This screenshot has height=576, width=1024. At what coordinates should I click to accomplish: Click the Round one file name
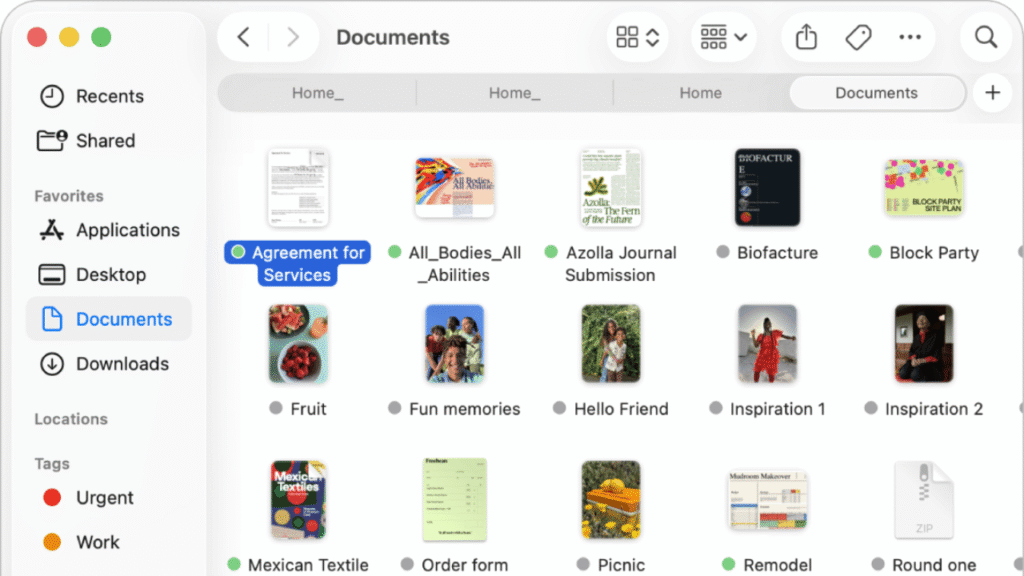tap(934, 565)
